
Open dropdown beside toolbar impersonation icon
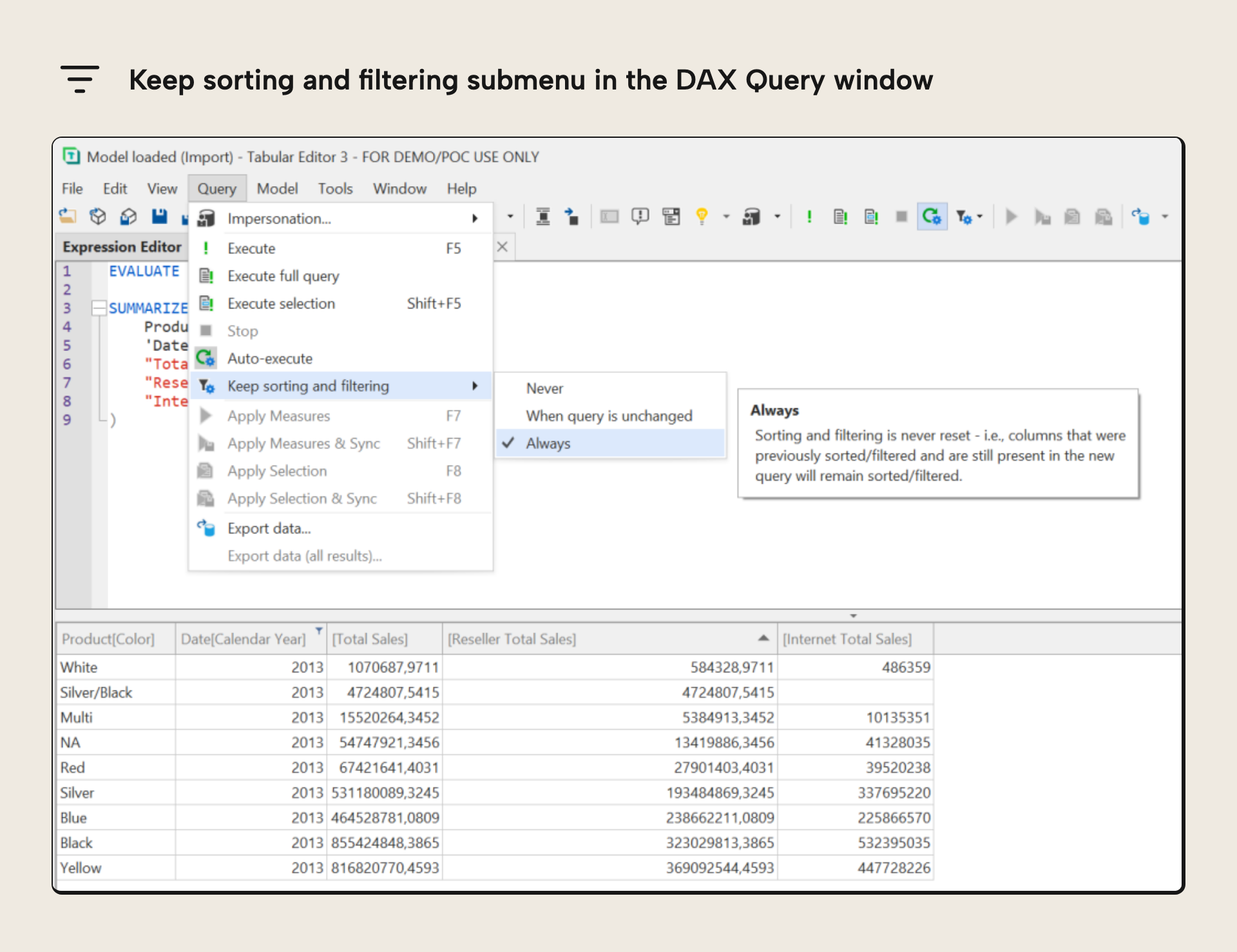[x=777, y=217]
